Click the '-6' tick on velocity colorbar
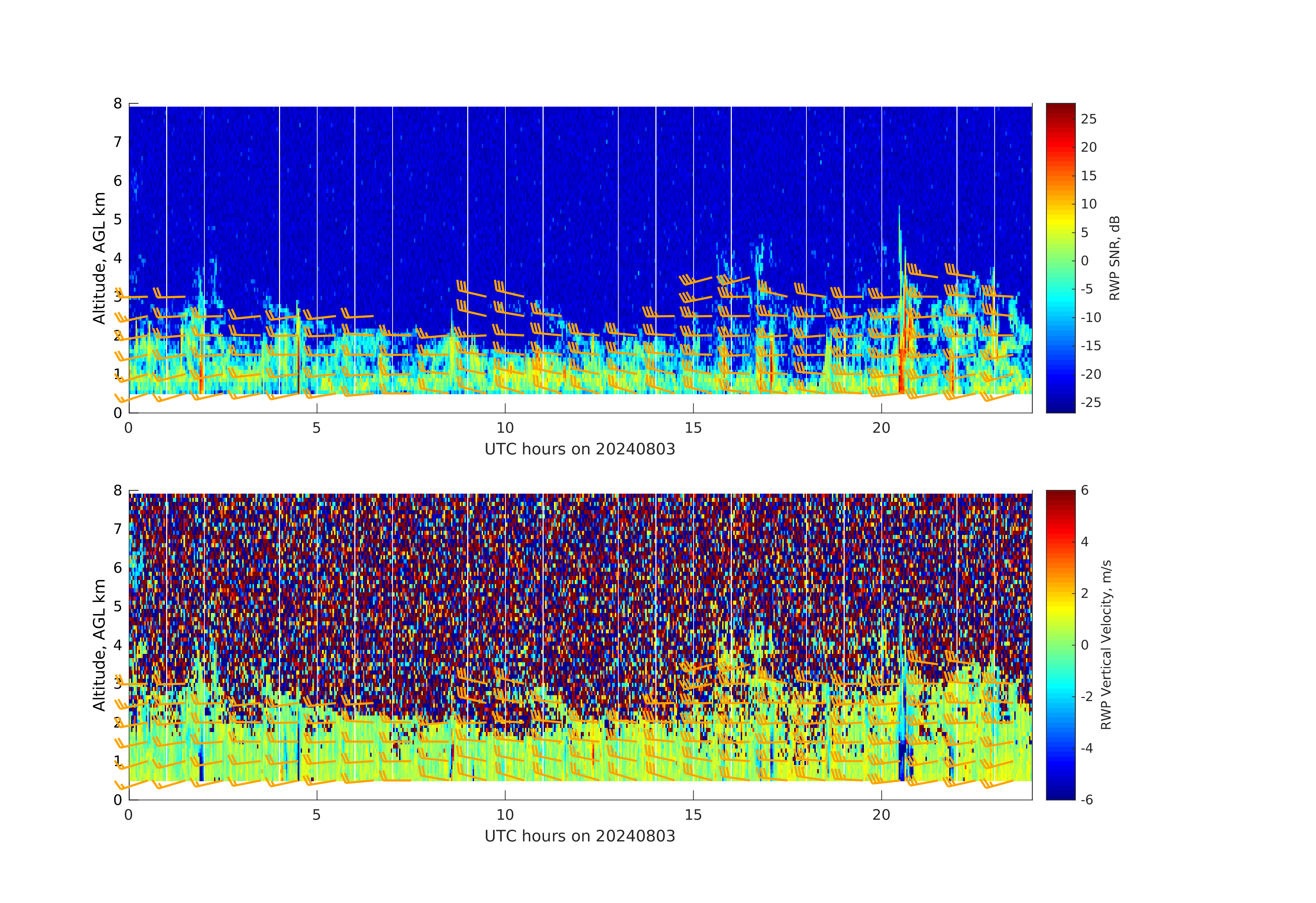The width and height of the screenshot is (1316, 903). (1087, 800)
